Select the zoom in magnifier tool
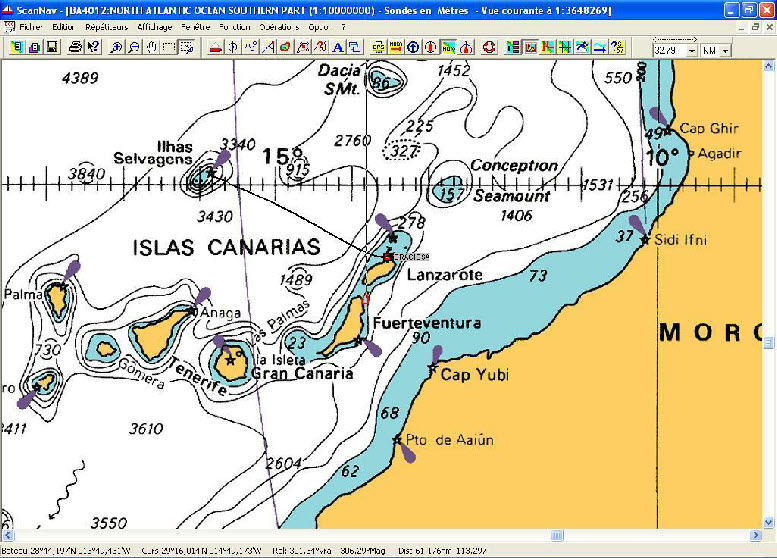 coord(117,47)
